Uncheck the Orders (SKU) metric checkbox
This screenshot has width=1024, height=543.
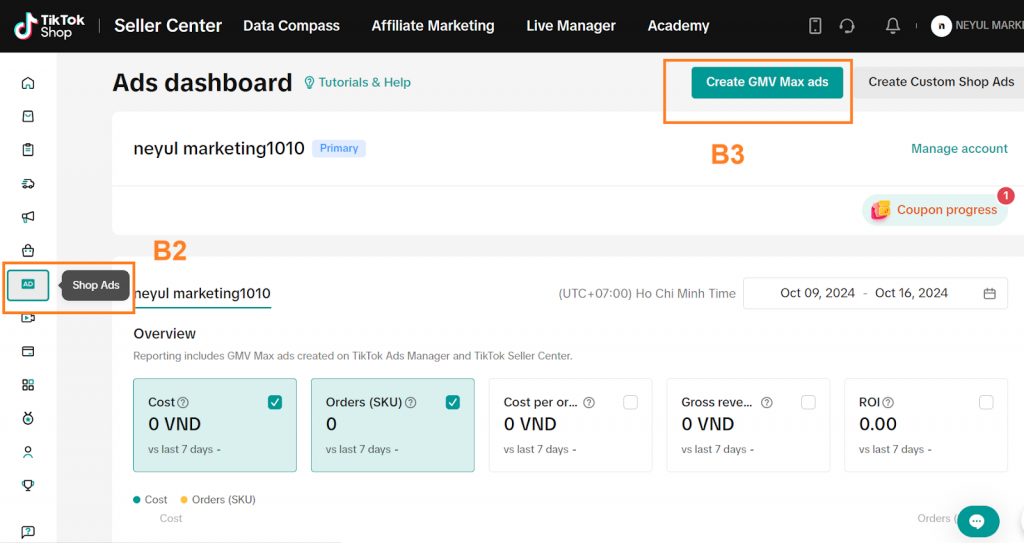(x=453, y=402)
